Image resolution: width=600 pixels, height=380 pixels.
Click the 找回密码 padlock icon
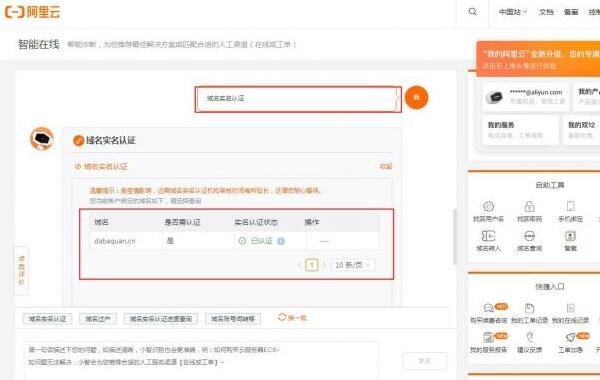click(529, 206)
